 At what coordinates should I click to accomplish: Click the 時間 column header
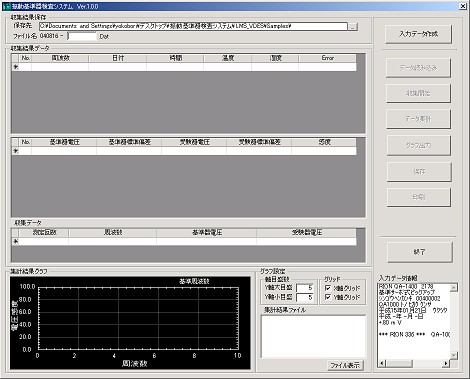click(175, 58)
